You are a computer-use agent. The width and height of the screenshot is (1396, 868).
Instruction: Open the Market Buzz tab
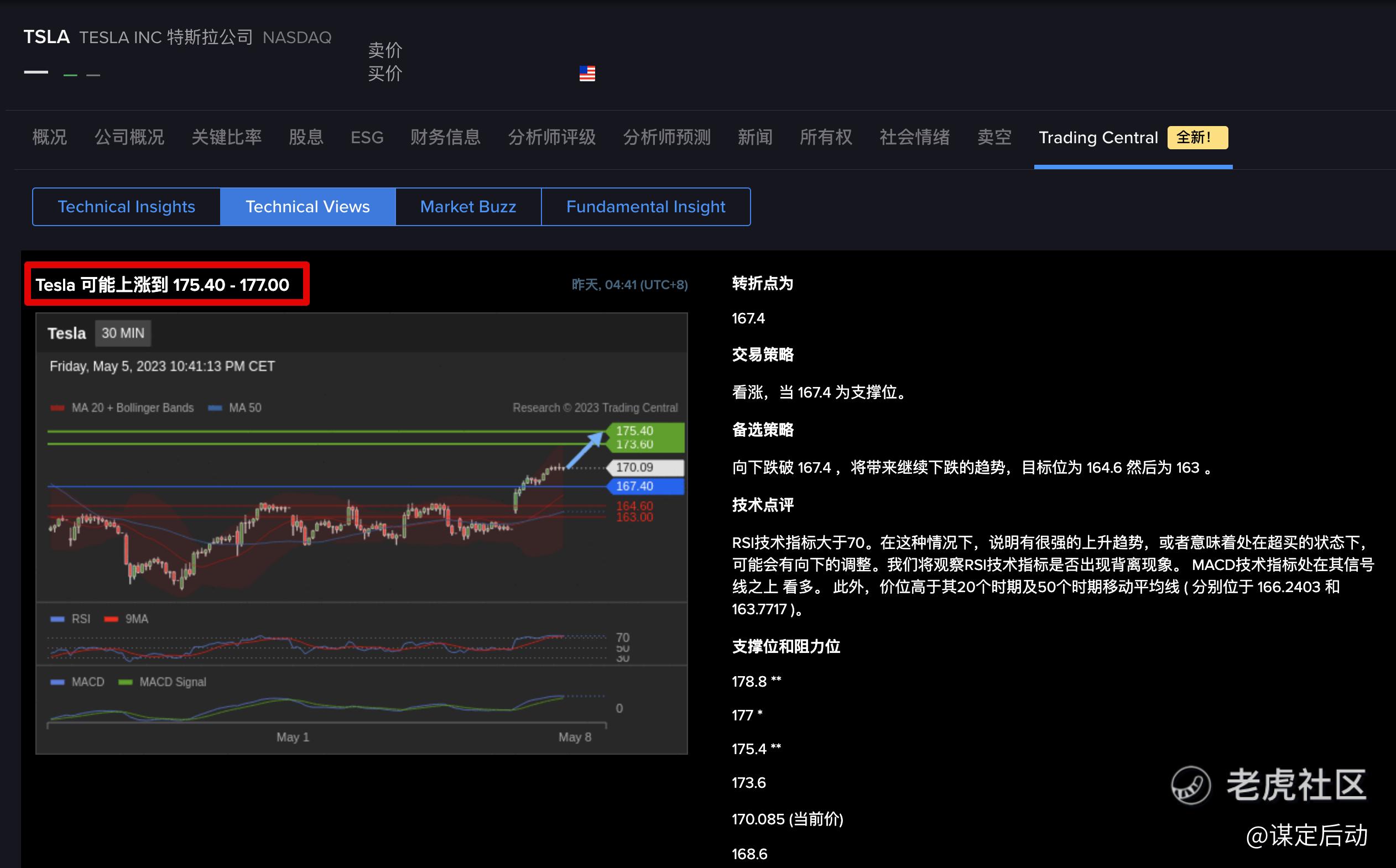468,207
